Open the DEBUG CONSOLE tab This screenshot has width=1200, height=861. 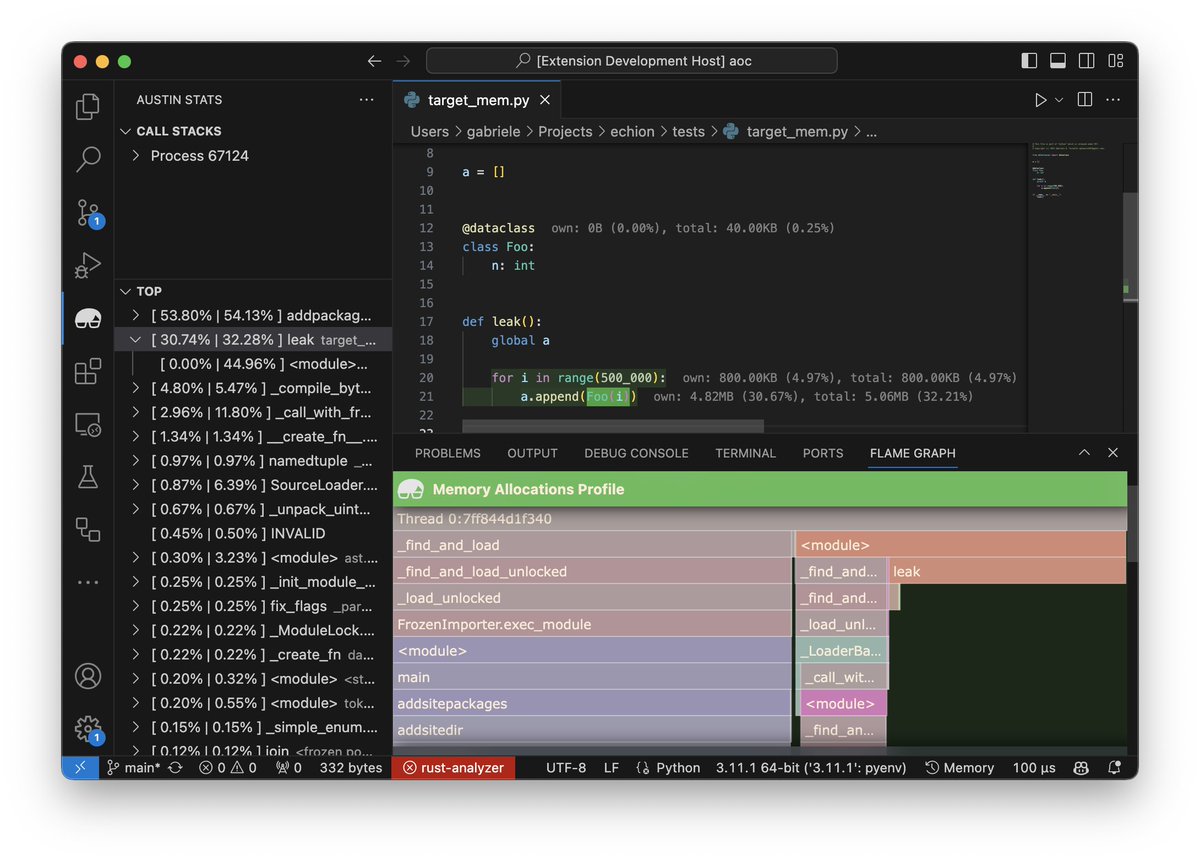(636, 453)
